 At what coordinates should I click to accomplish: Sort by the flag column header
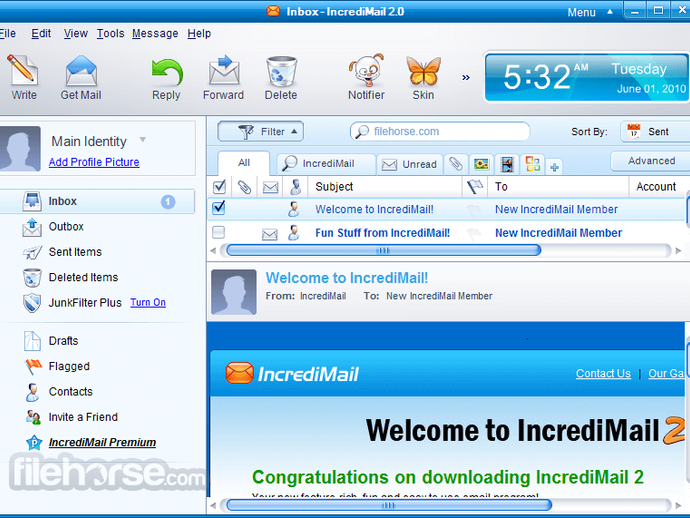pos(475,187)
